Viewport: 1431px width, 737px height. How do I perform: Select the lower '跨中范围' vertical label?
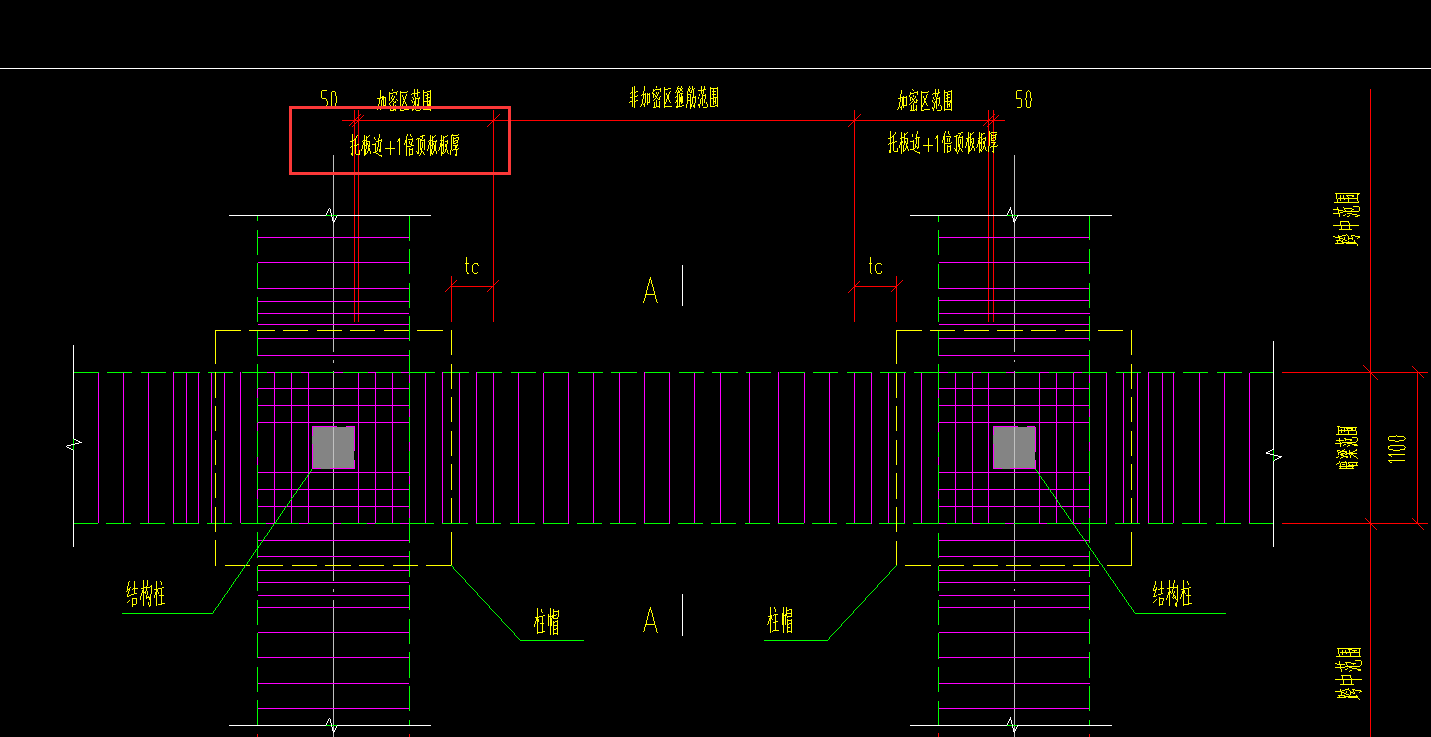(x=1351, y=673)
